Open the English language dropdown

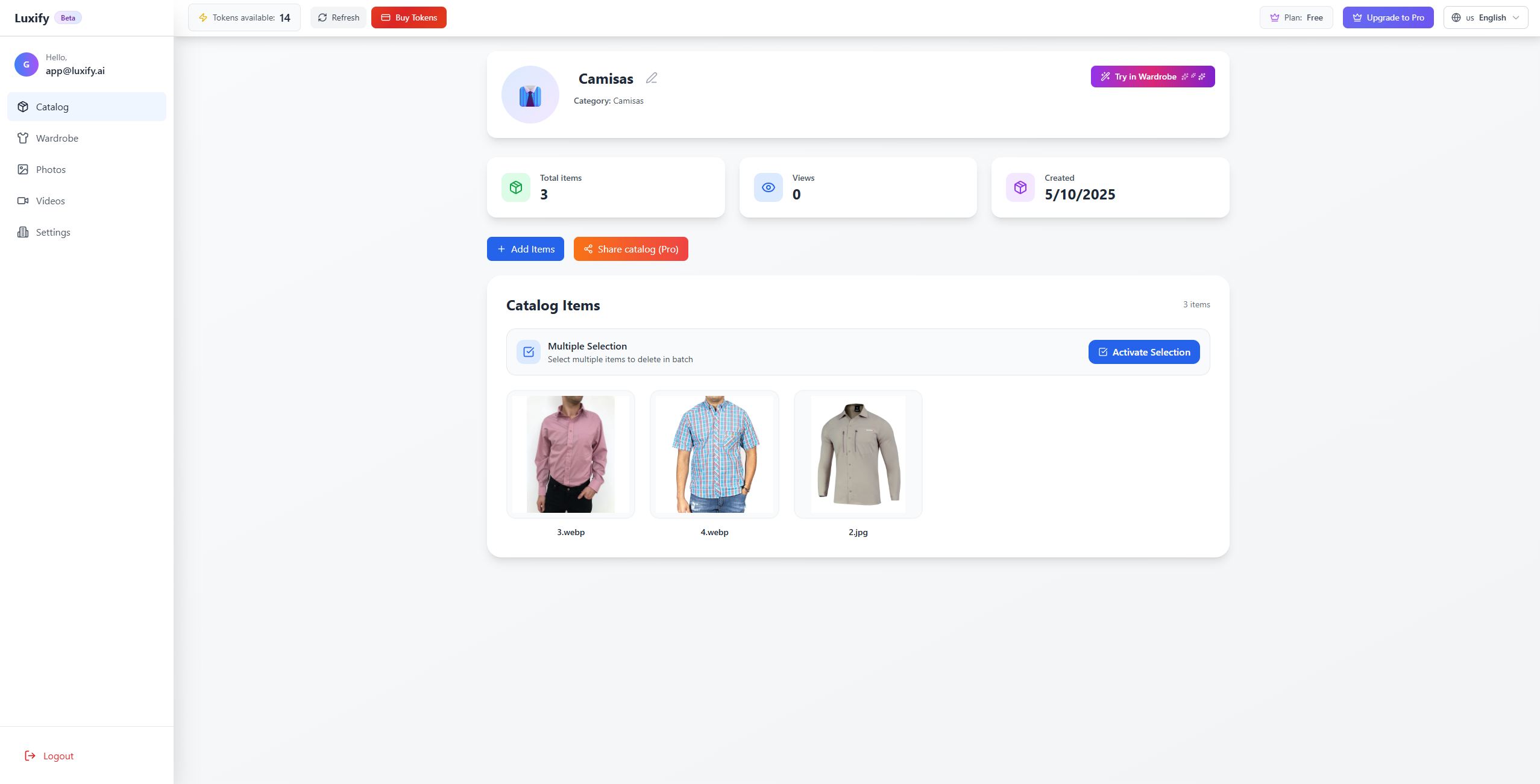[x=1485, y=17]
